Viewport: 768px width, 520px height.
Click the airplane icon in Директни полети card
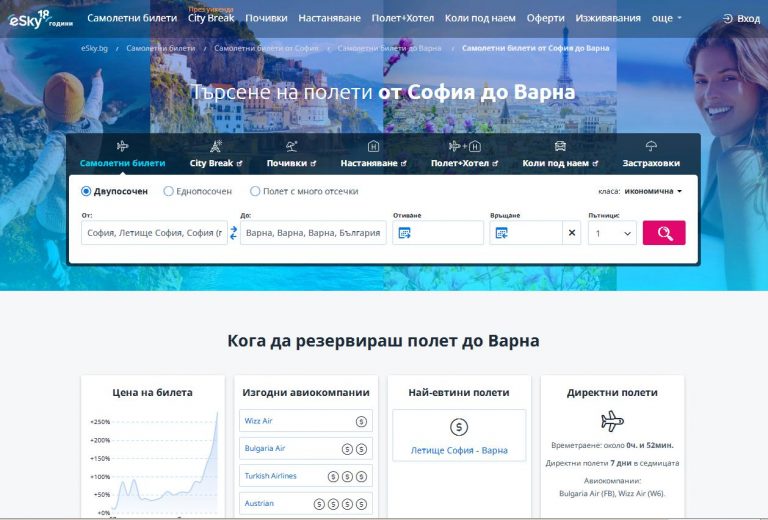pyautogui.click(x=612, y=420)
